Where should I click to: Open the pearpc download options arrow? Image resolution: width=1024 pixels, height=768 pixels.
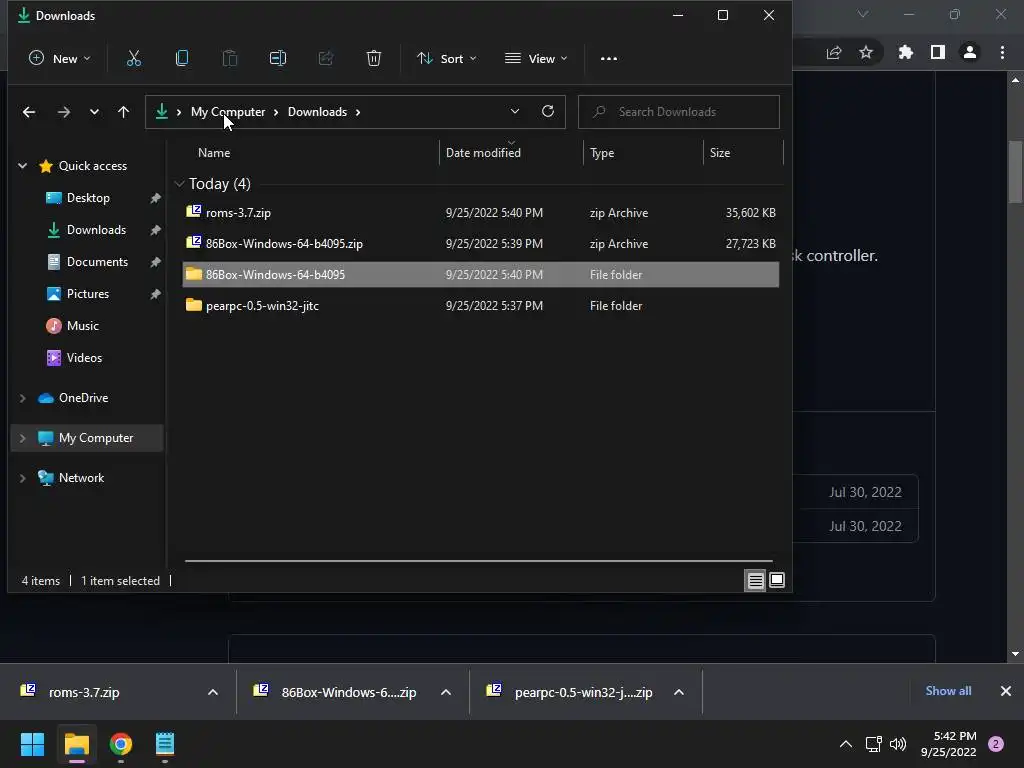coord(679,692)
